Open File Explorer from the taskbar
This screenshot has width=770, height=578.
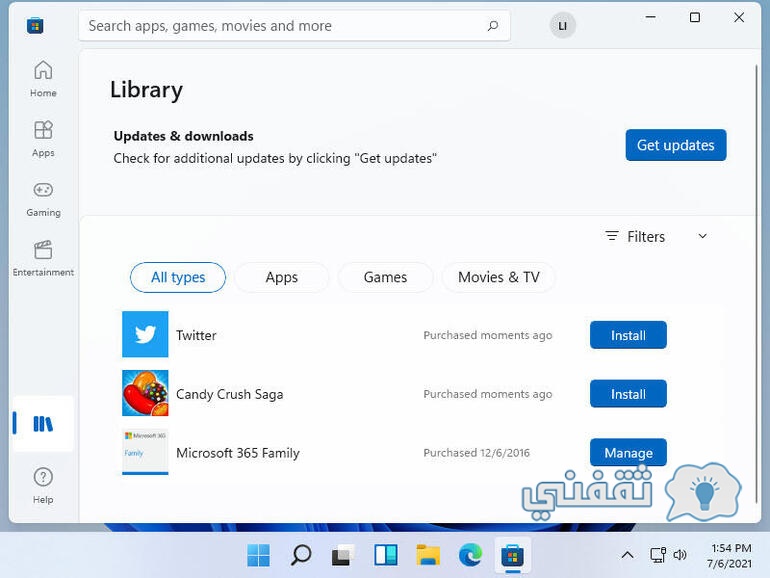pos(428,555)
